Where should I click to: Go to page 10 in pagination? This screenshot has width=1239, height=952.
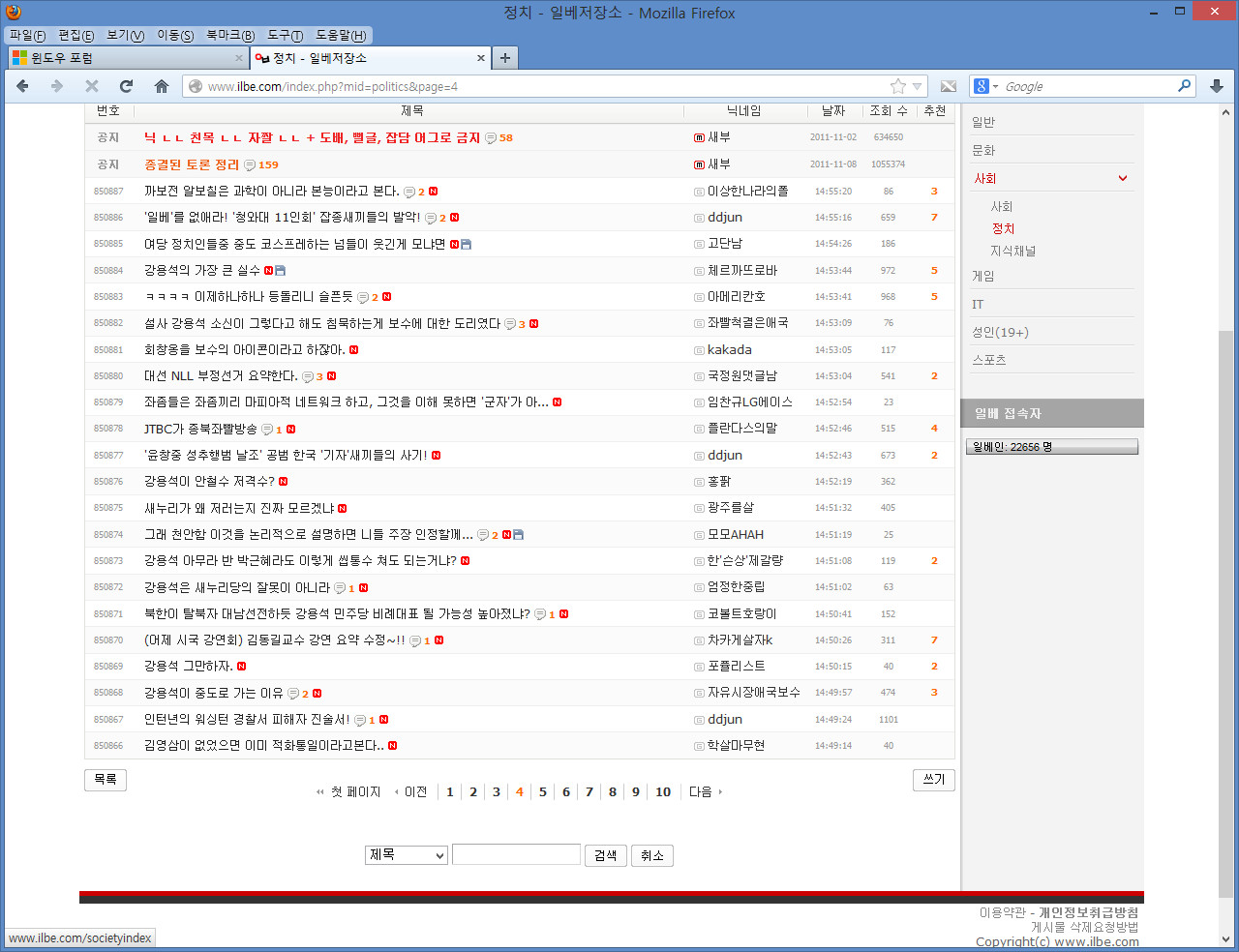663,792
